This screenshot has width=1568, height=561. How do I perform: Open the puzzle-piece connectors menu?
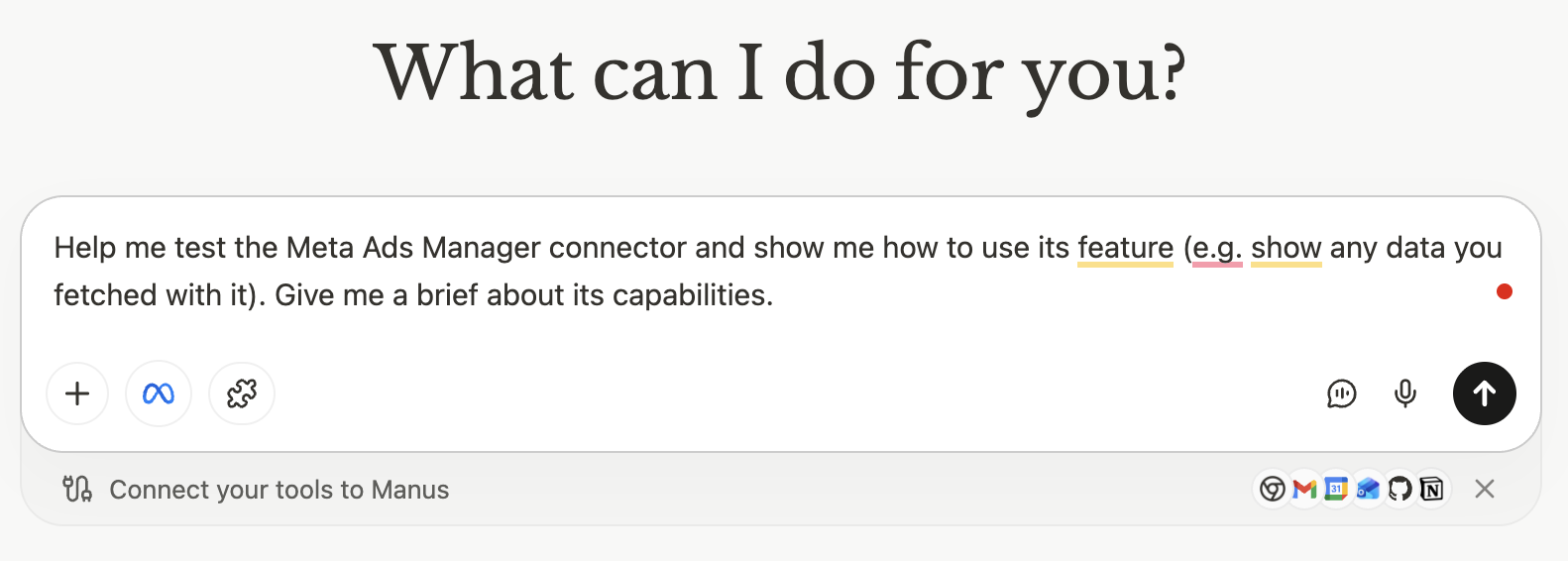(x=242, y=393)
